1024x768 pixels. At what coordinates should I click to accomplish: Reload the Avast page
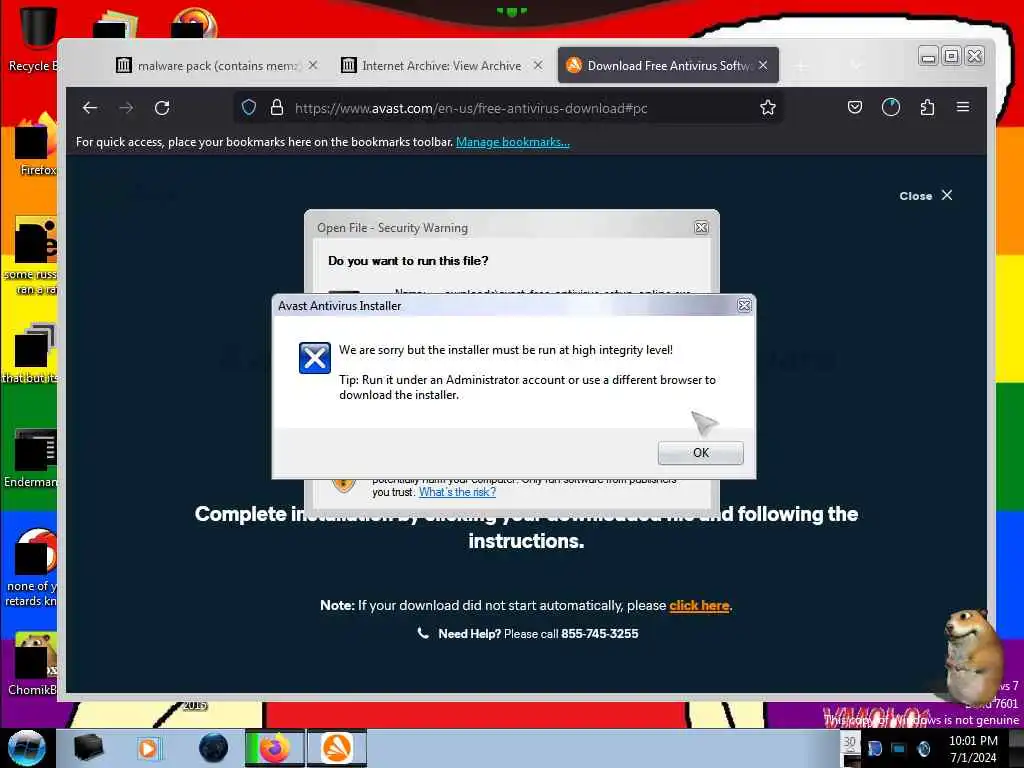(x=162, y=108)
